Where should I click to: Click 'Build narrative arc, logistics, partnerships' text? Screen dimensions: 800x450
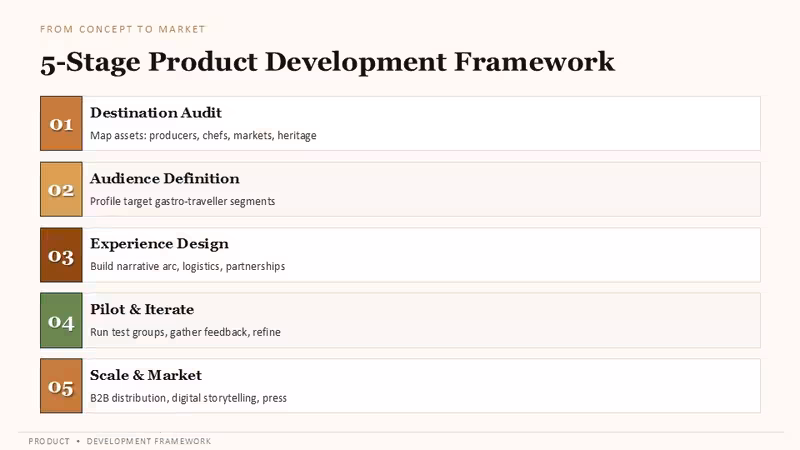tap(188, 266)
